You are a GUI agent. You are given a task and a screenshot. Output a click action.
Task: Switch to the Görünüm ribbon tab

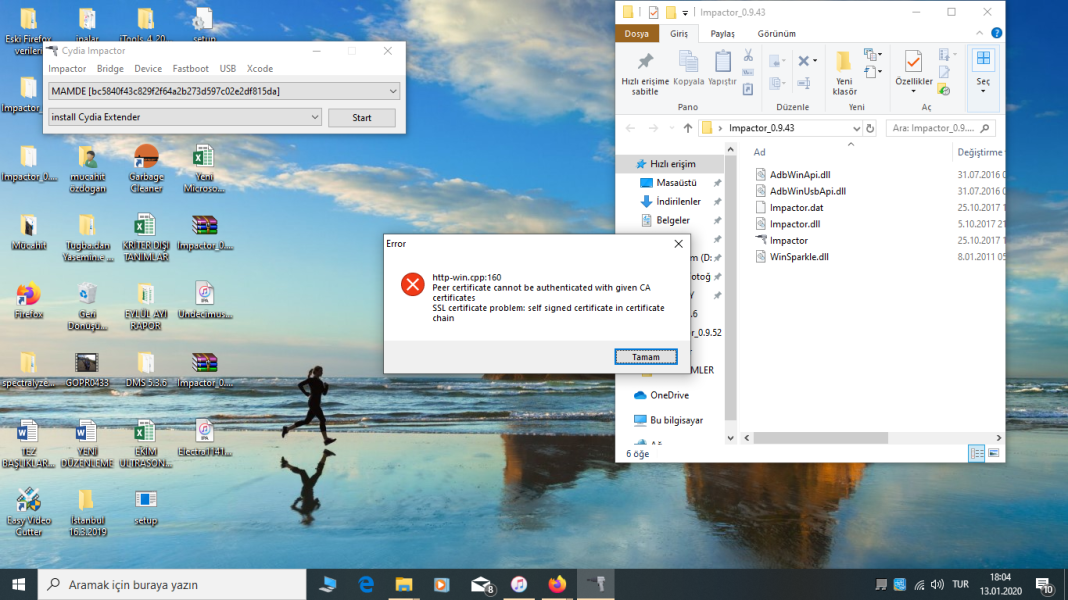776,33
